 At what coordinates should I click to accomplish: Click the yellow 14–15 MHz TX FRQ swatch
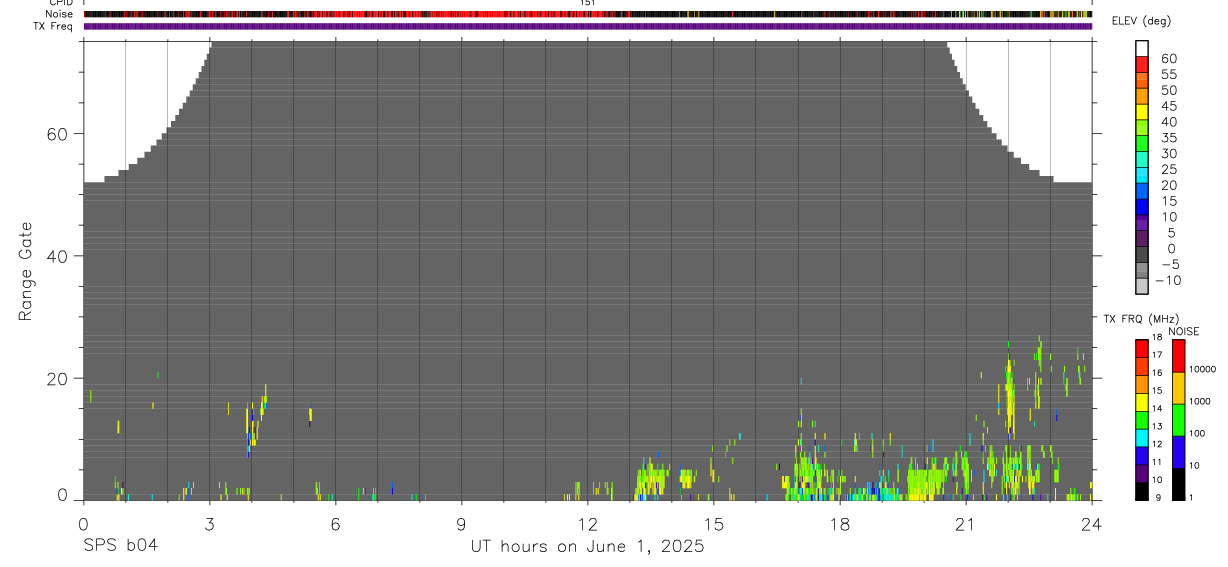pos(1141,402)
